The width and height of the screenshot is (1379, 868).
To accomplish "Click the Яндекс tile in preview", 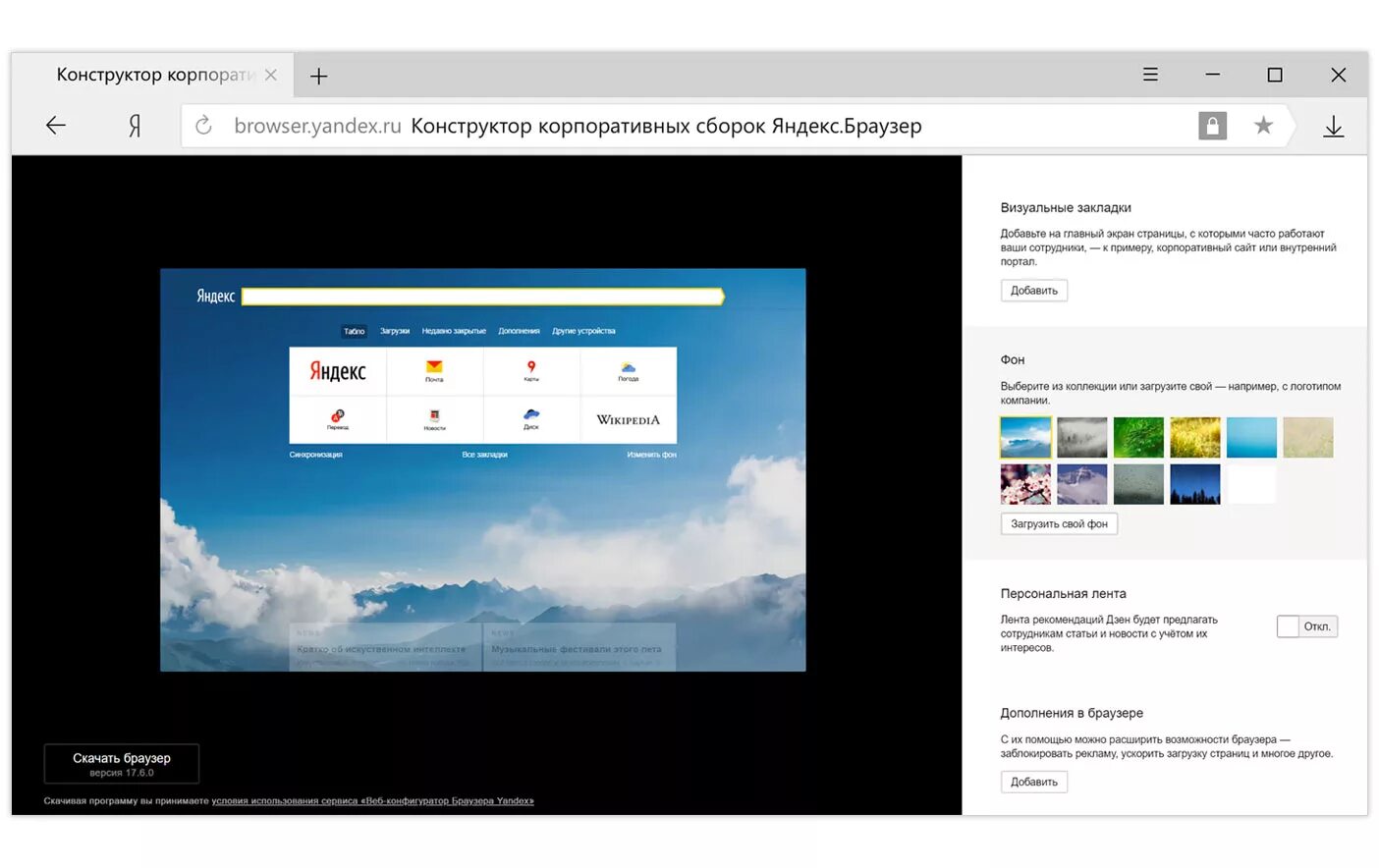I will (338, 371).
